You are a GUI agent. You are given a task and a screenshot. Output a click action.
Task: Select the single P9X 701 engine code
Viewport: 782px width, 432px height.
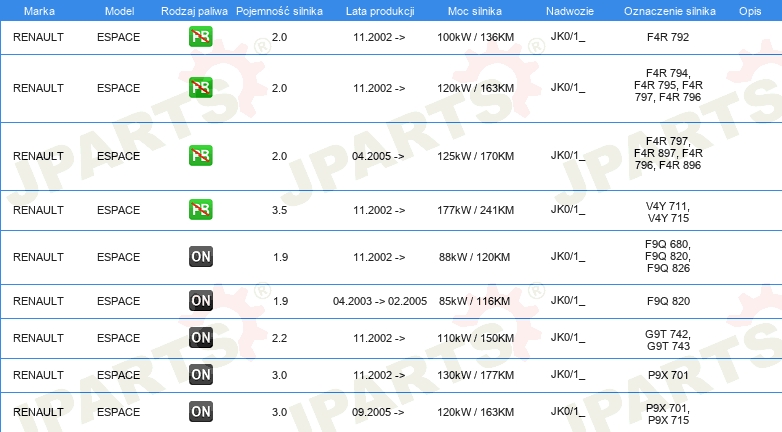[x=668, y=375]
